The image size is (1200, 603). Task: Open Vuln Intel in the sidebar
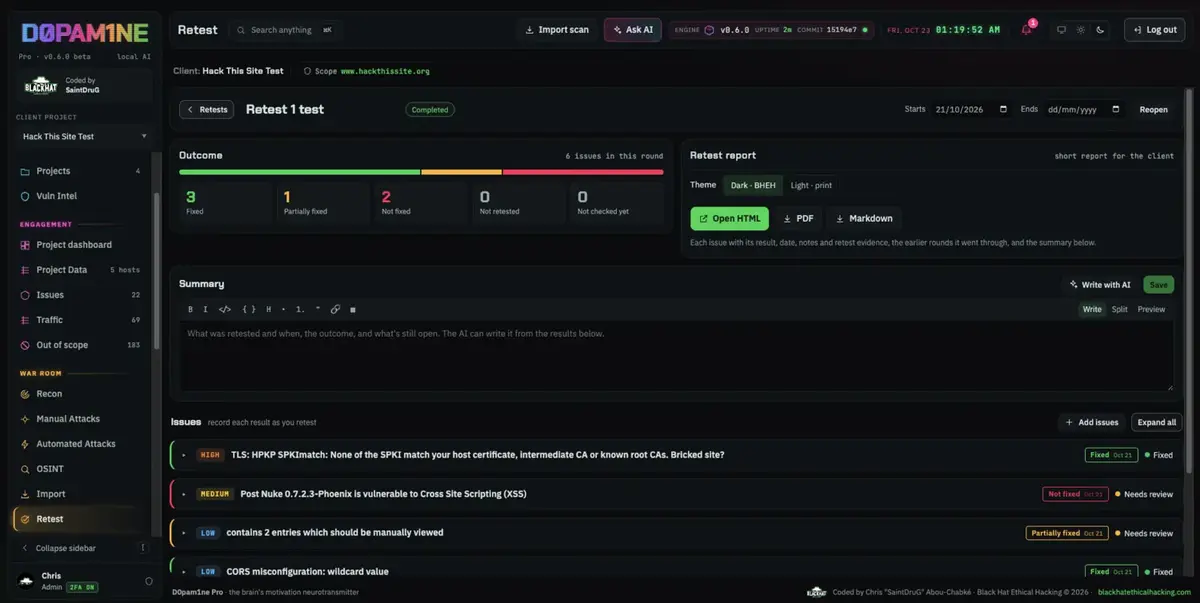pos(80,196)
